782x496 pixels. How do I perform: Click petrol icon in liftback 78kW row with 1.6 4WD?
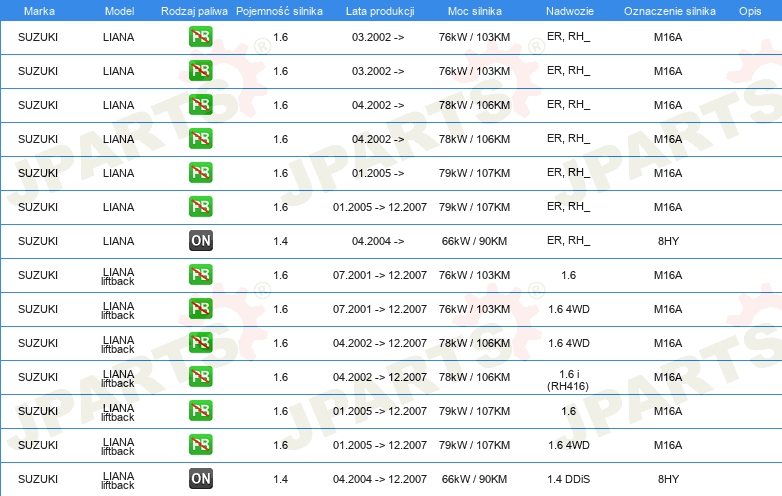(x=201, y=342)
